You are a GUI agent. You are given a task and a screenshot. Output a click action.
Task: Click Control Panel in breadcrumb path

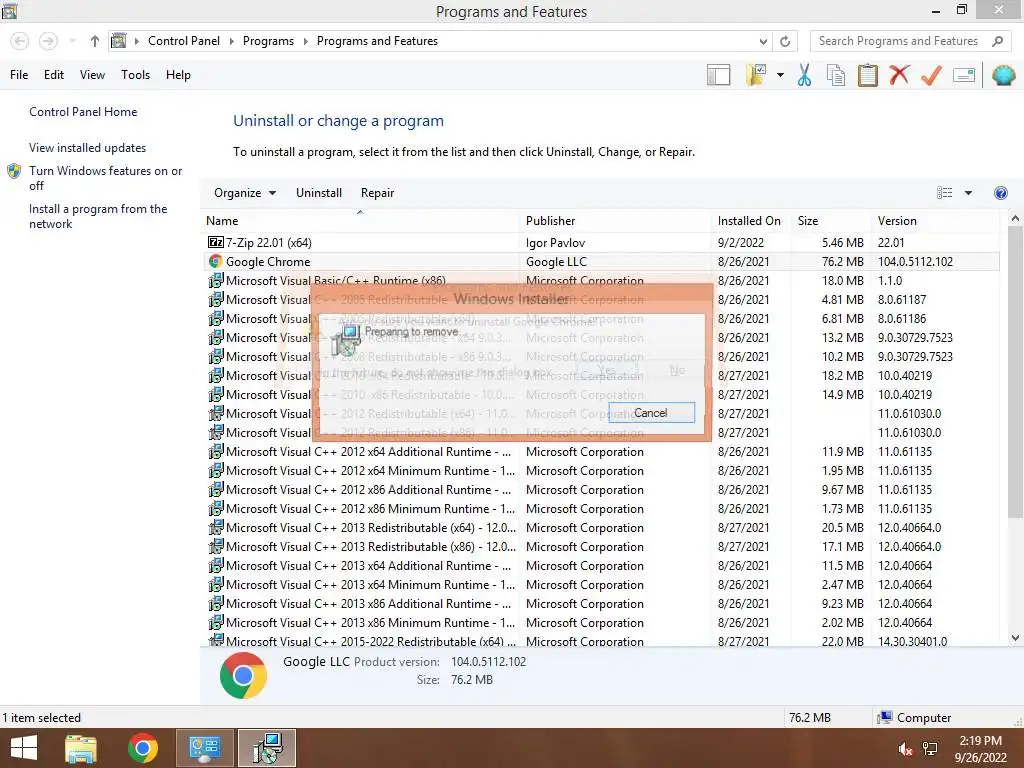click(x=184, y=41)
